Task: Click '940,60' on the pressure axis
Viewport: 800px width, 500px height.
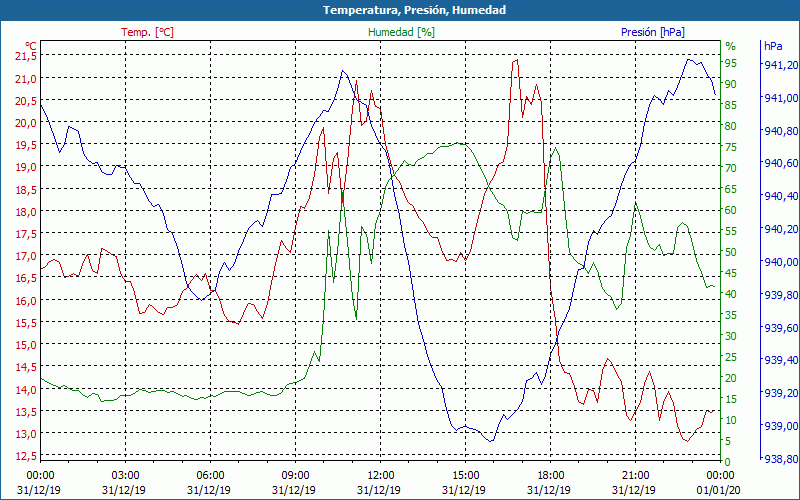Action: (x=780, y=163)
